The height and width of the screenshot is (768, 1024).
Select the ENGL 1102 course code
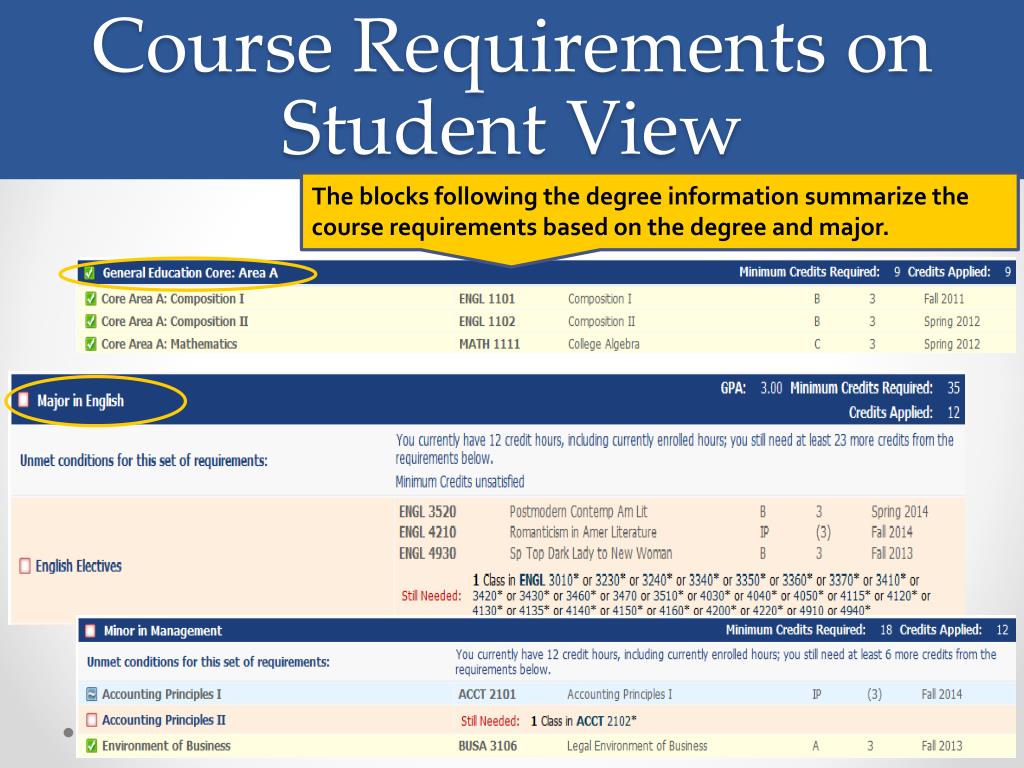click(487, 321)
